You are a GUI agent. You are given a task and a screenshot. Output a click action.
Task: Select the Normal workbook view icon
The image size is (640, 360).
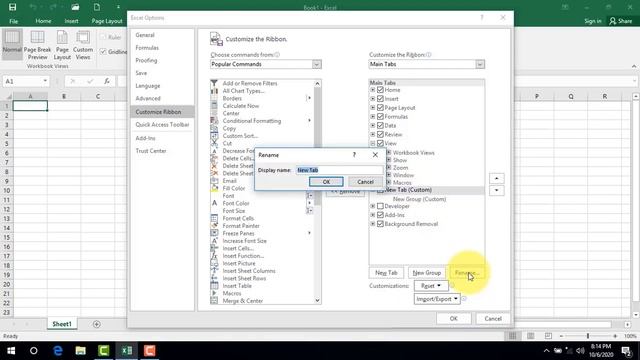pyautogui.click(x=12, y=38)
